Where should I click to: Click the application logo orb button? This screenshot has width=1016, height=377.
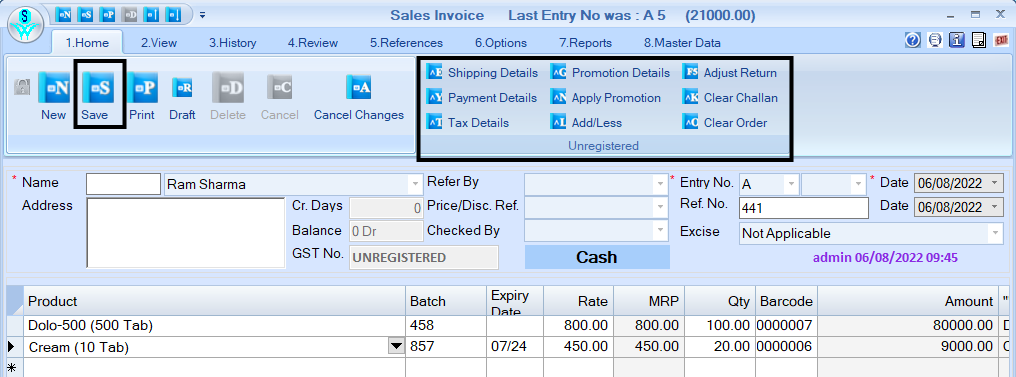(25, 25)
